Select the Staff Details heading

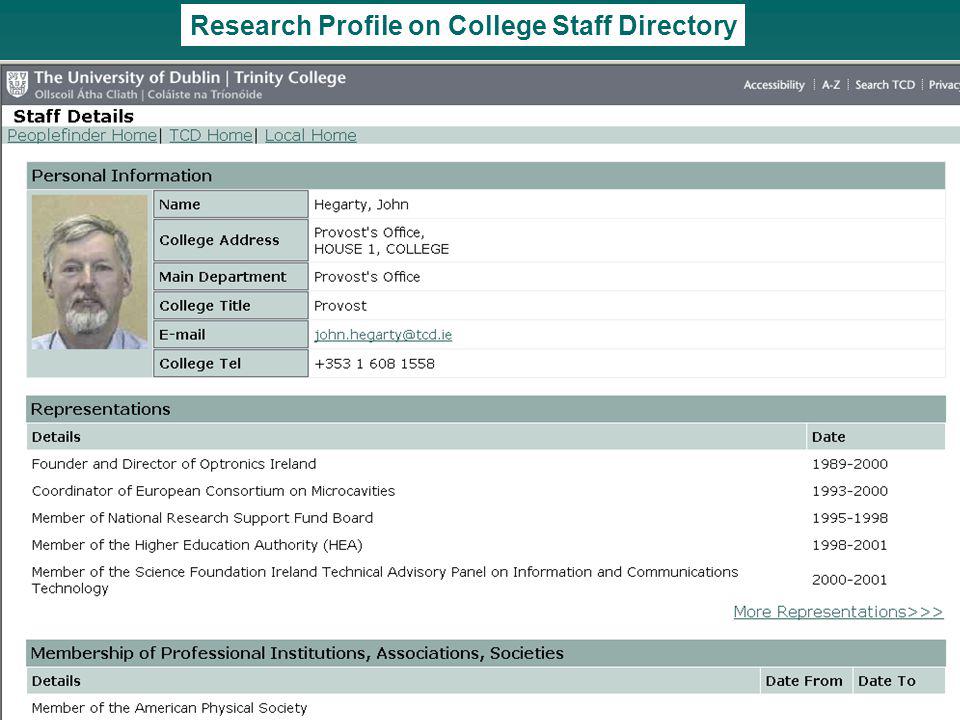pyautogui.click(x=73, y=116)
